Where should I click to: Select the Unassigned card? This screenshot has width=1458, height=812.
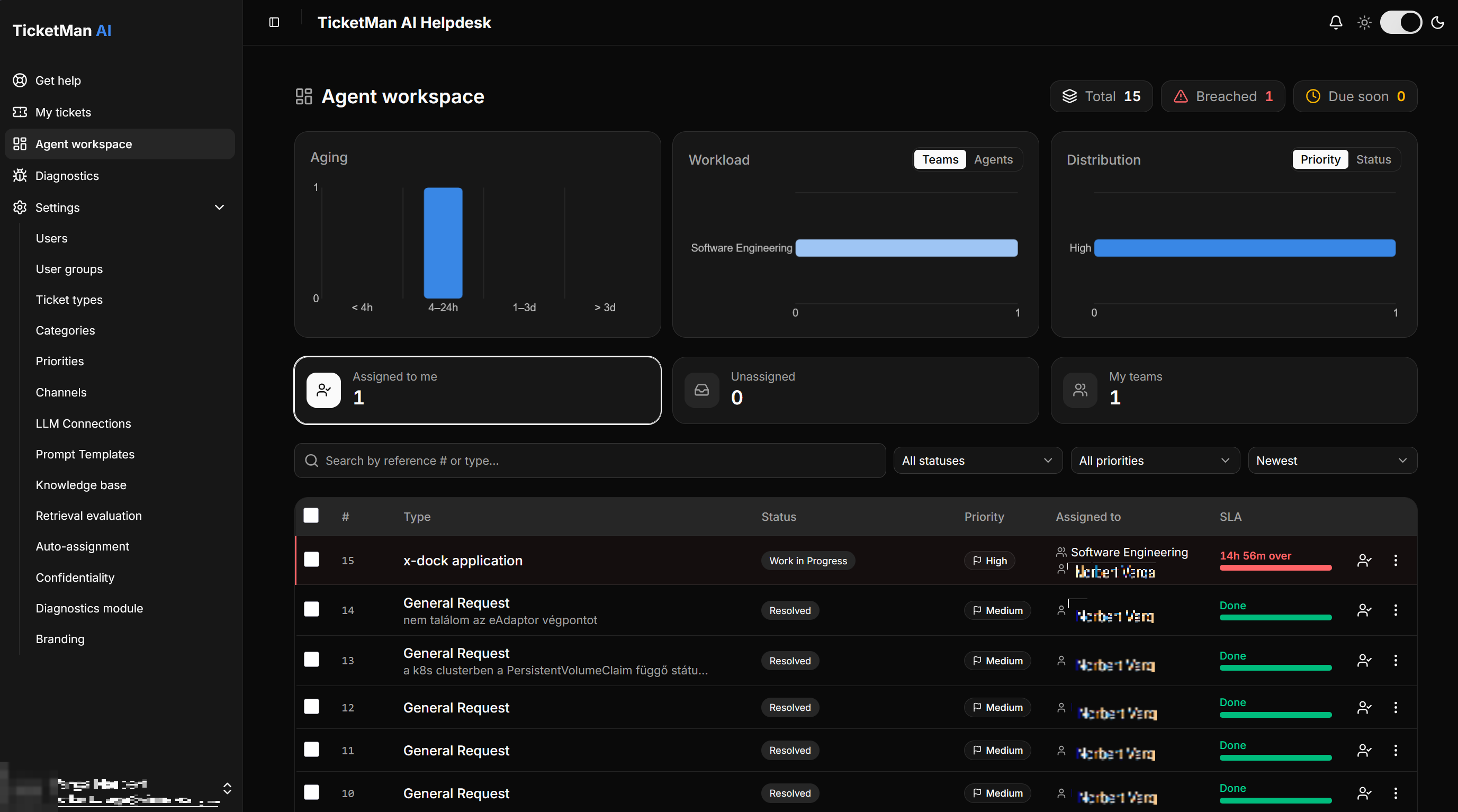[x=855, y=390]
